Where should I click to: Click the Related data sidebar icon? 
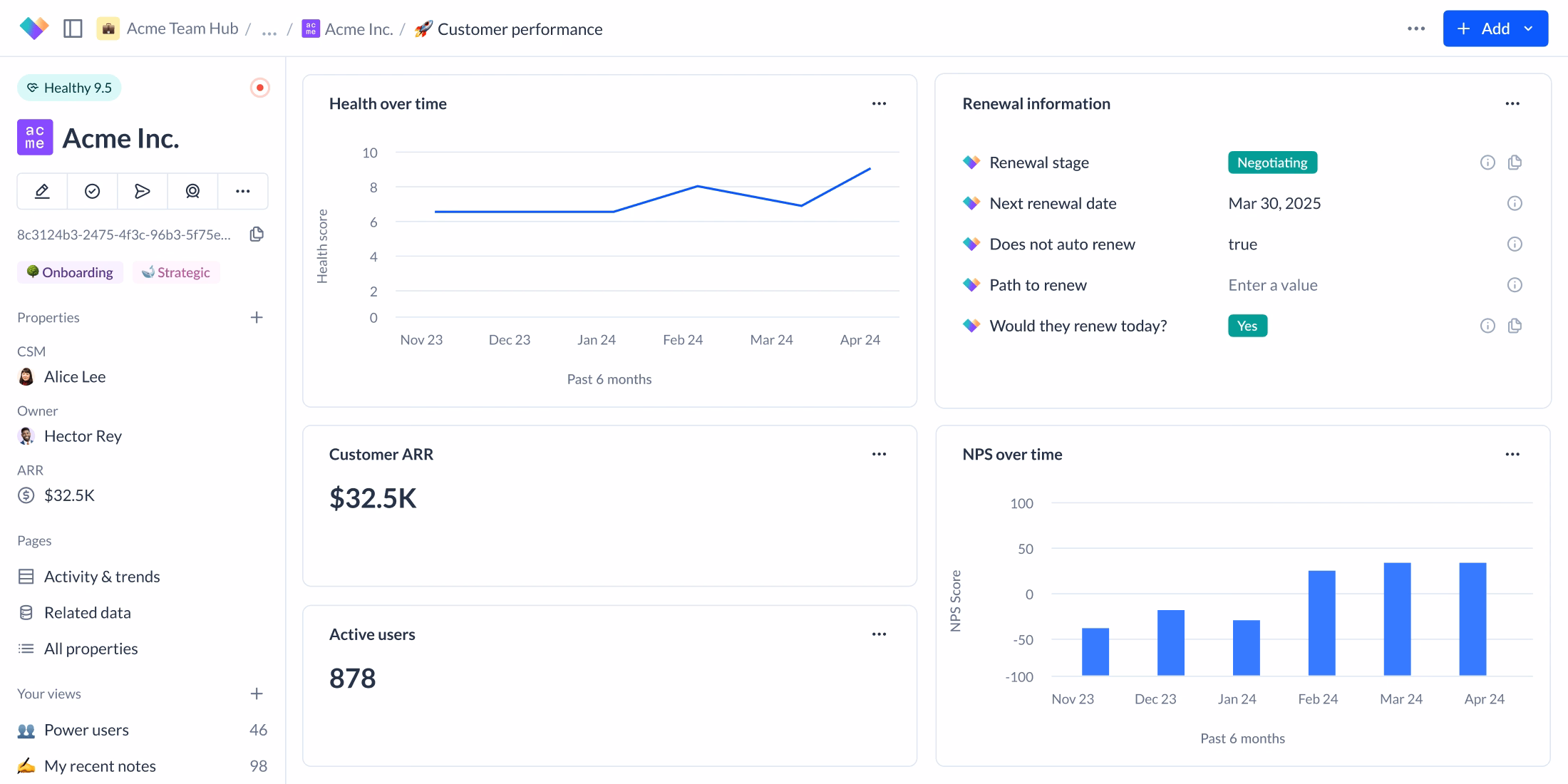pyautogui.click(x=26, y=612)
